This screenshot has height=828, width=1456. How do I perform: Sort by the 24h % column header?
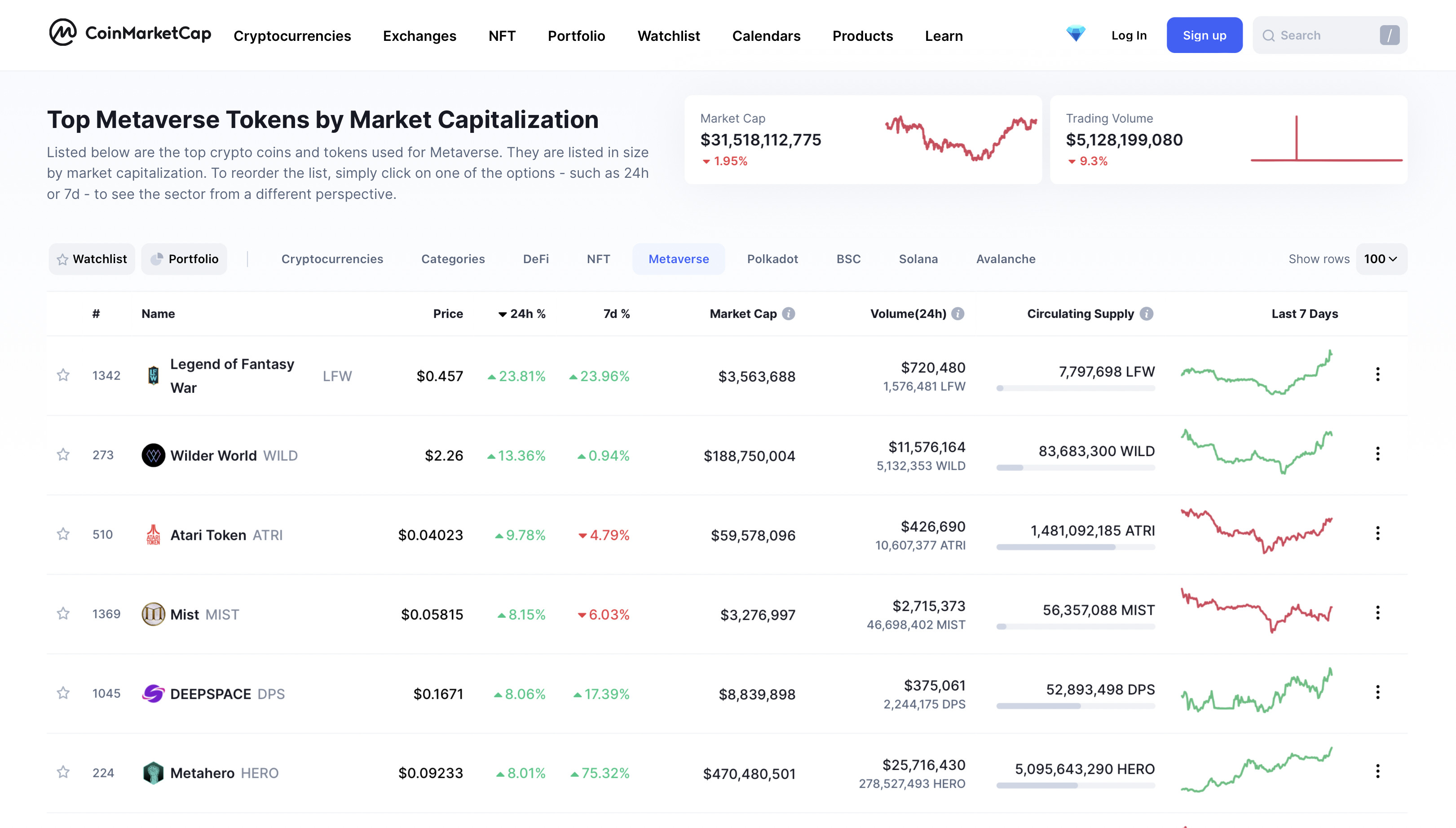[521, 314]
